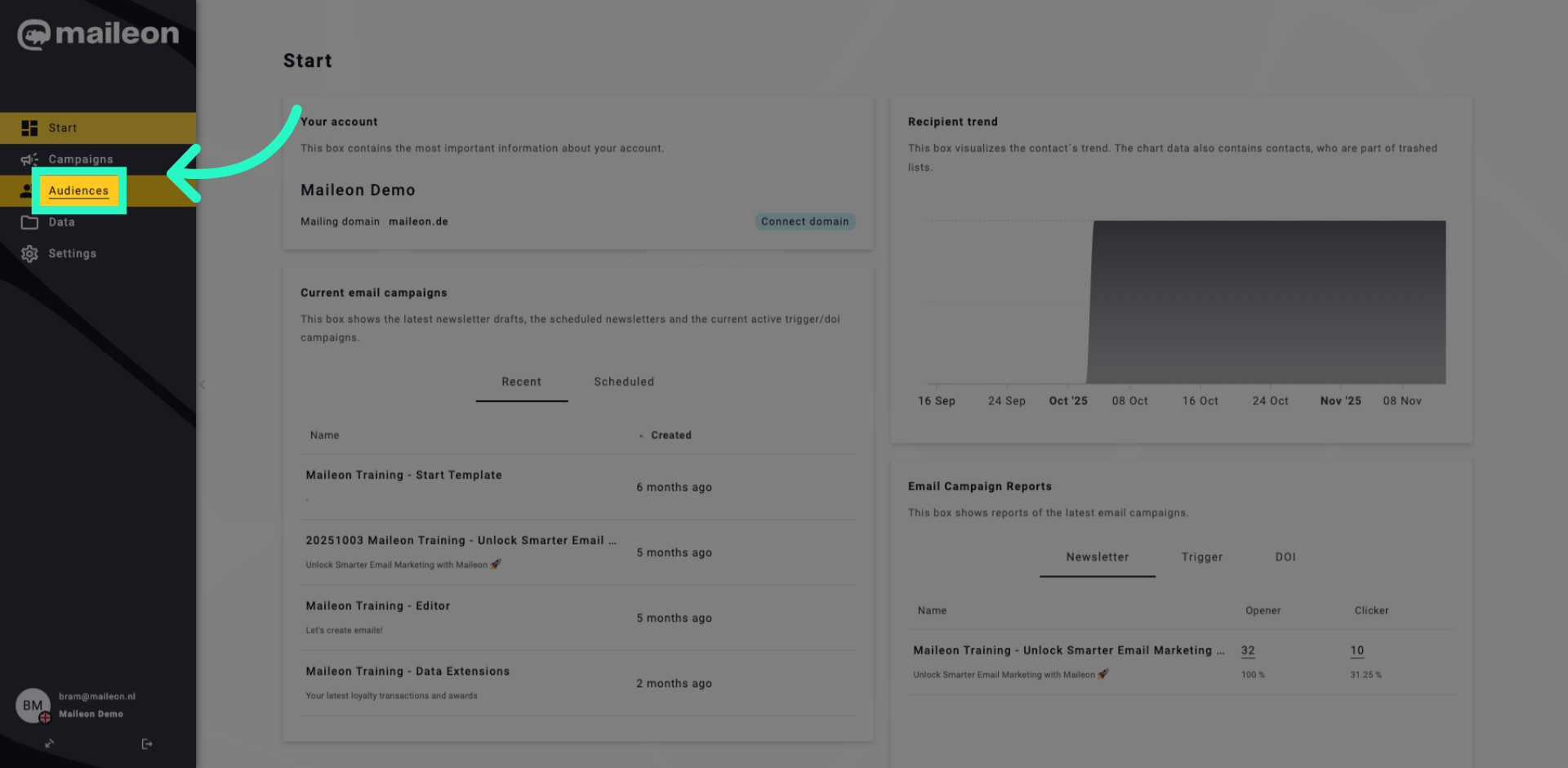Open Campaigns via the megaphone icon
The width and height of the screenshot is (1568, 768).
pyautogui.click(x=29, y=159)
